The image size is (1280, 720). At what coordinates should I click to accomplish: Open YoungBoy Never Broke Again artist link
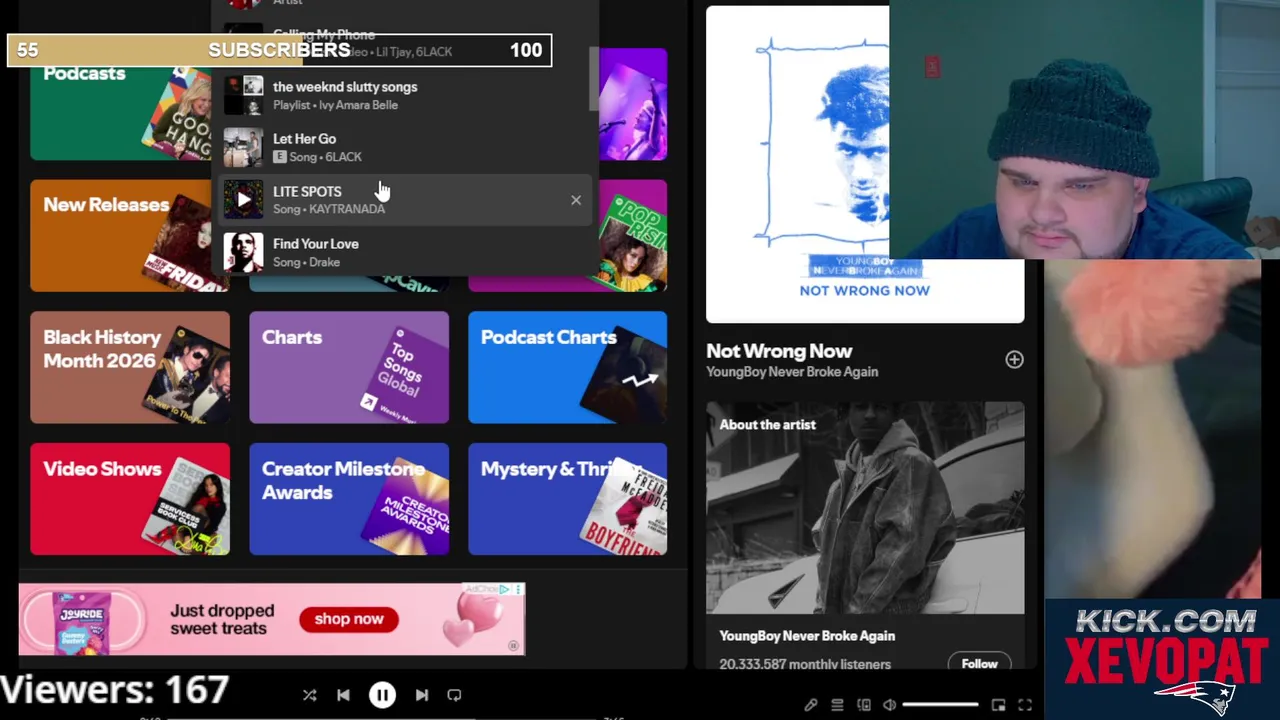pos(792,372)
